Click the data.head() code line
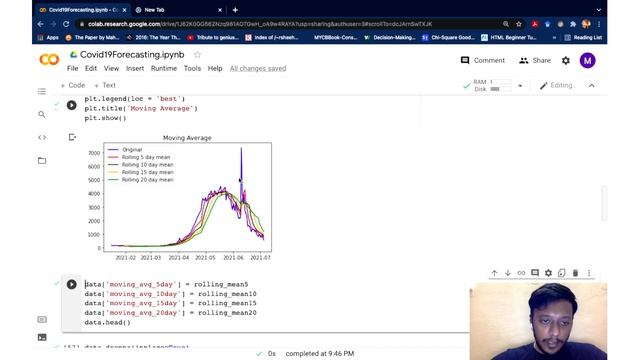The width and height of the screenshot is (640, 360). (107, 322)
